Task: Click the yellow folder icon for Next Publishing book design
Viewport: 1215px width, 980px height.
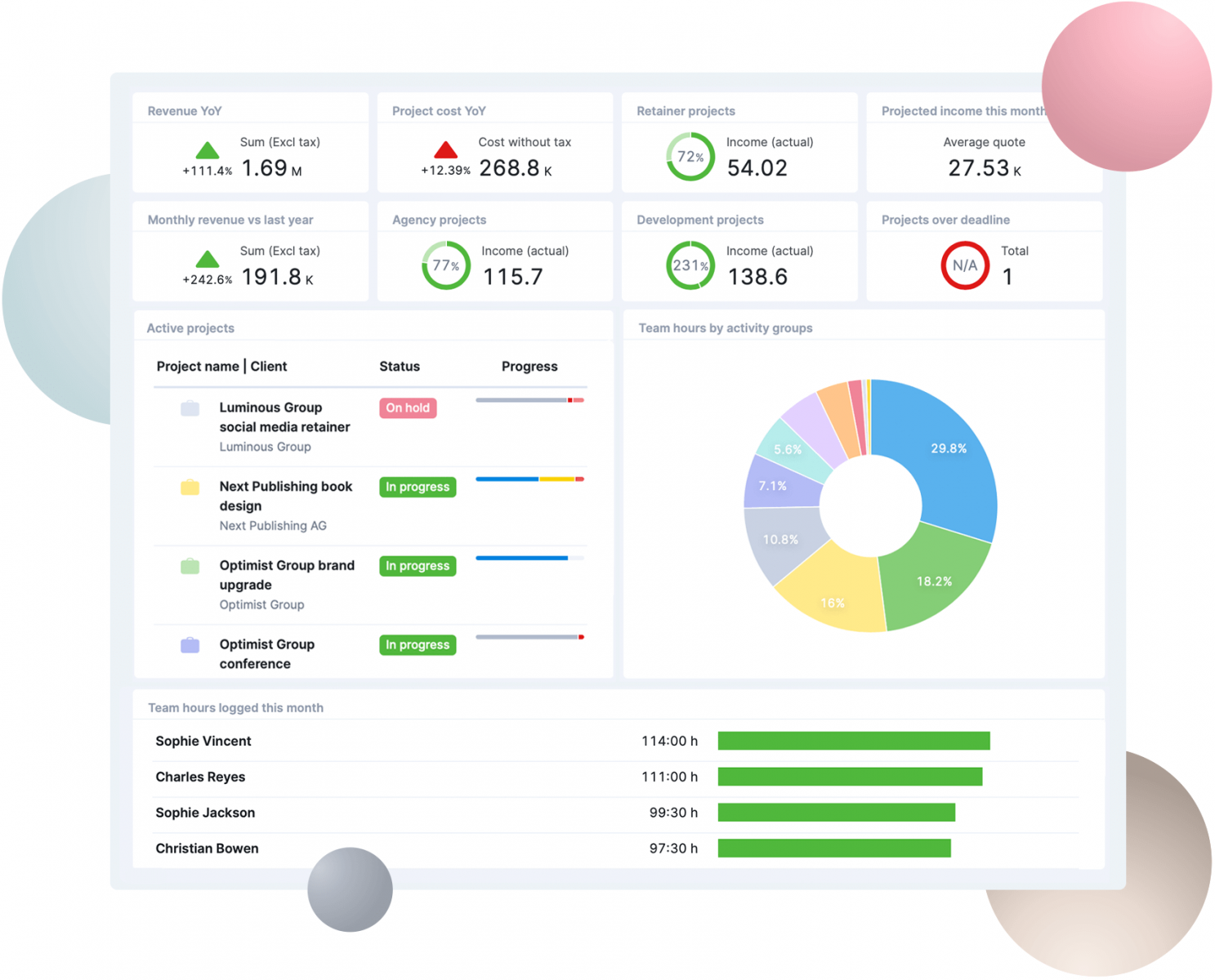Action: pos(190,488)
